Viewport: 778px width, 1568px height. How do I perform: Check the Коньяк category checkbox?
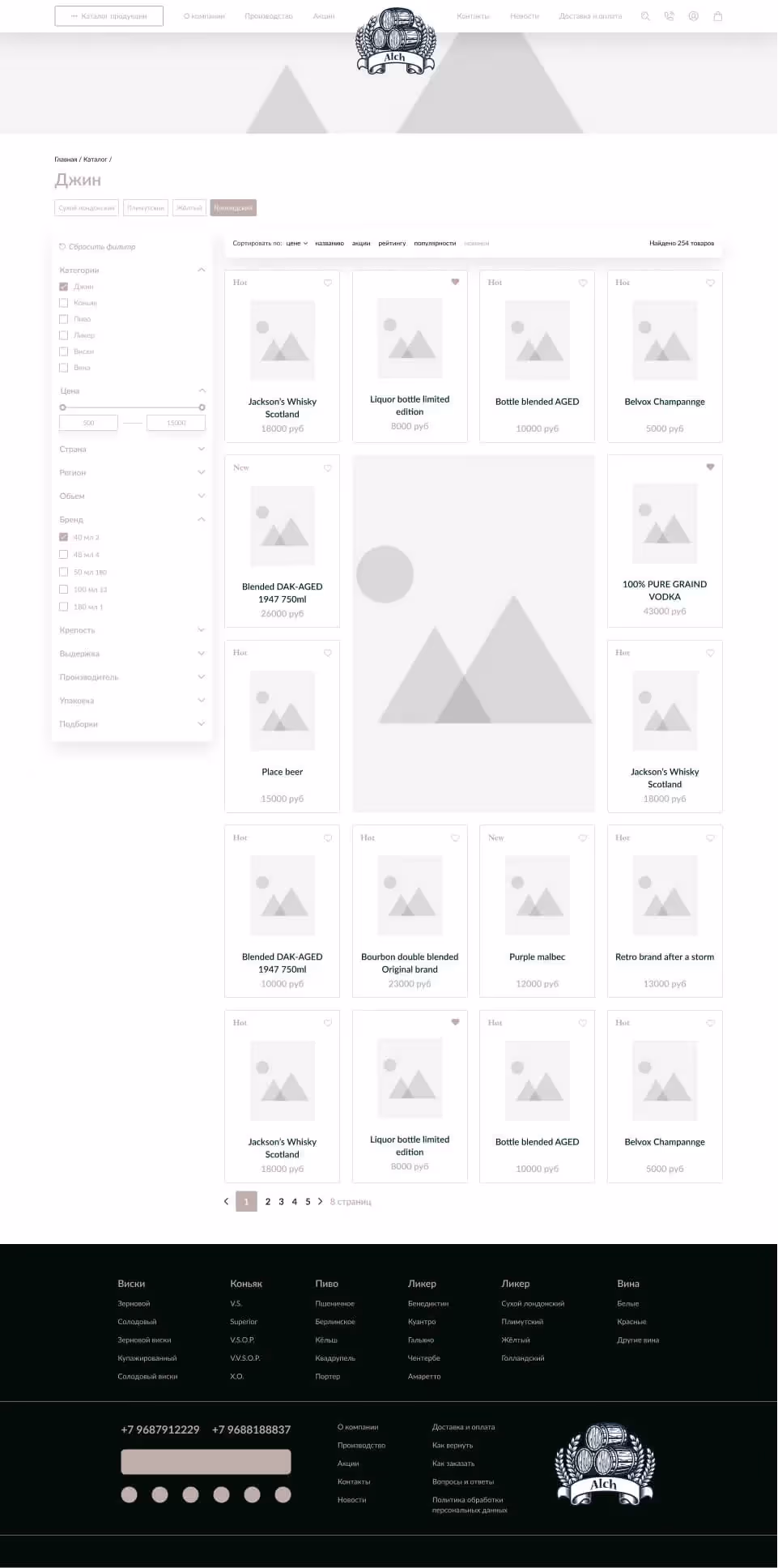click(63, 303)
